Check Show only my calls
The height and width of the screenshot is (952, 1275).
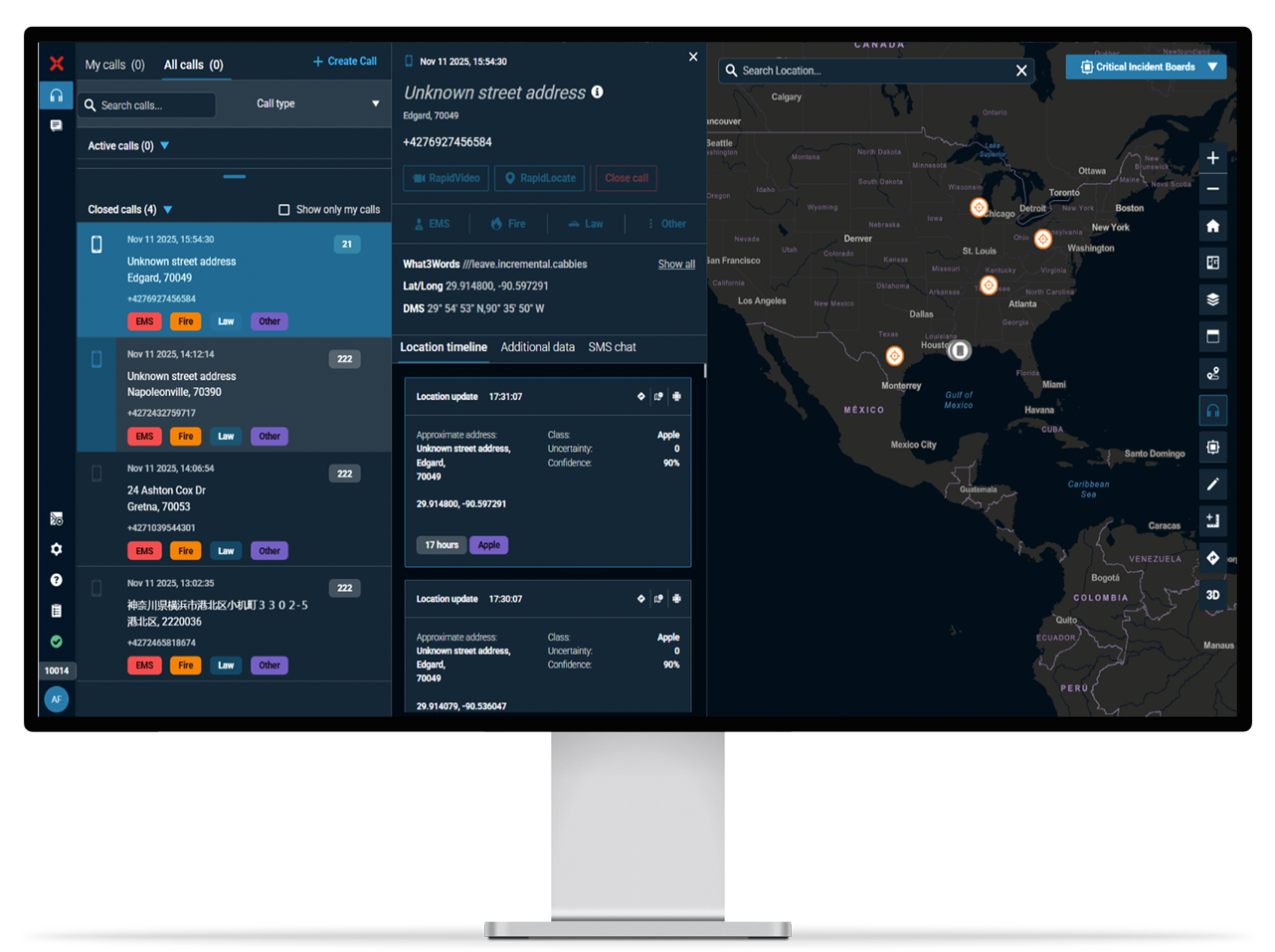283,210
